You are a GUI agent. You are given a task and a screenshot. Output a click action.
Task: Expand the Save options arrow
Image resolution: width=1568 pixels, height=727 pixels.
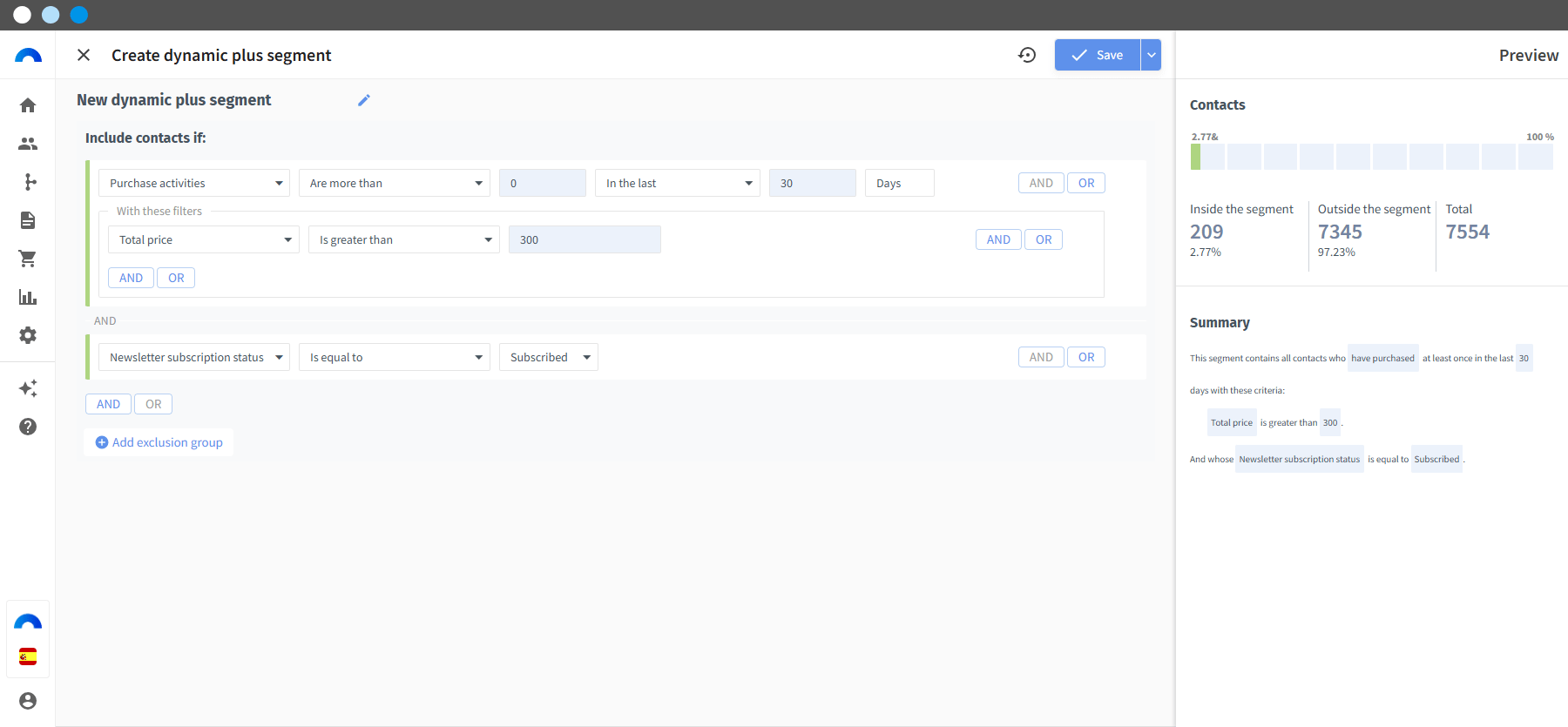(x=1152, y=55)
